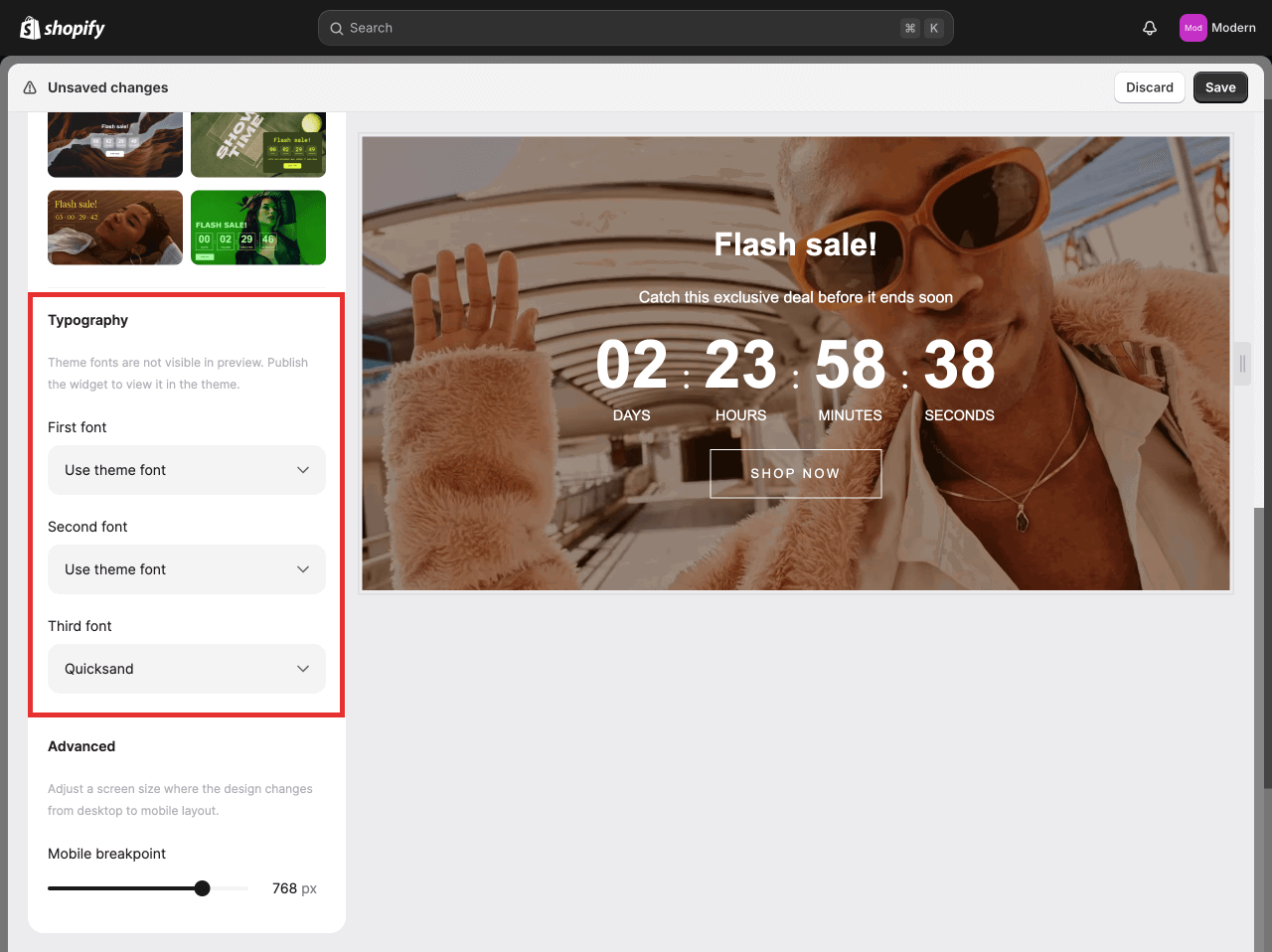Select the red Flash sale template thumbnail
Viewport: 1272px width, 952px height.
pos(115,228)
